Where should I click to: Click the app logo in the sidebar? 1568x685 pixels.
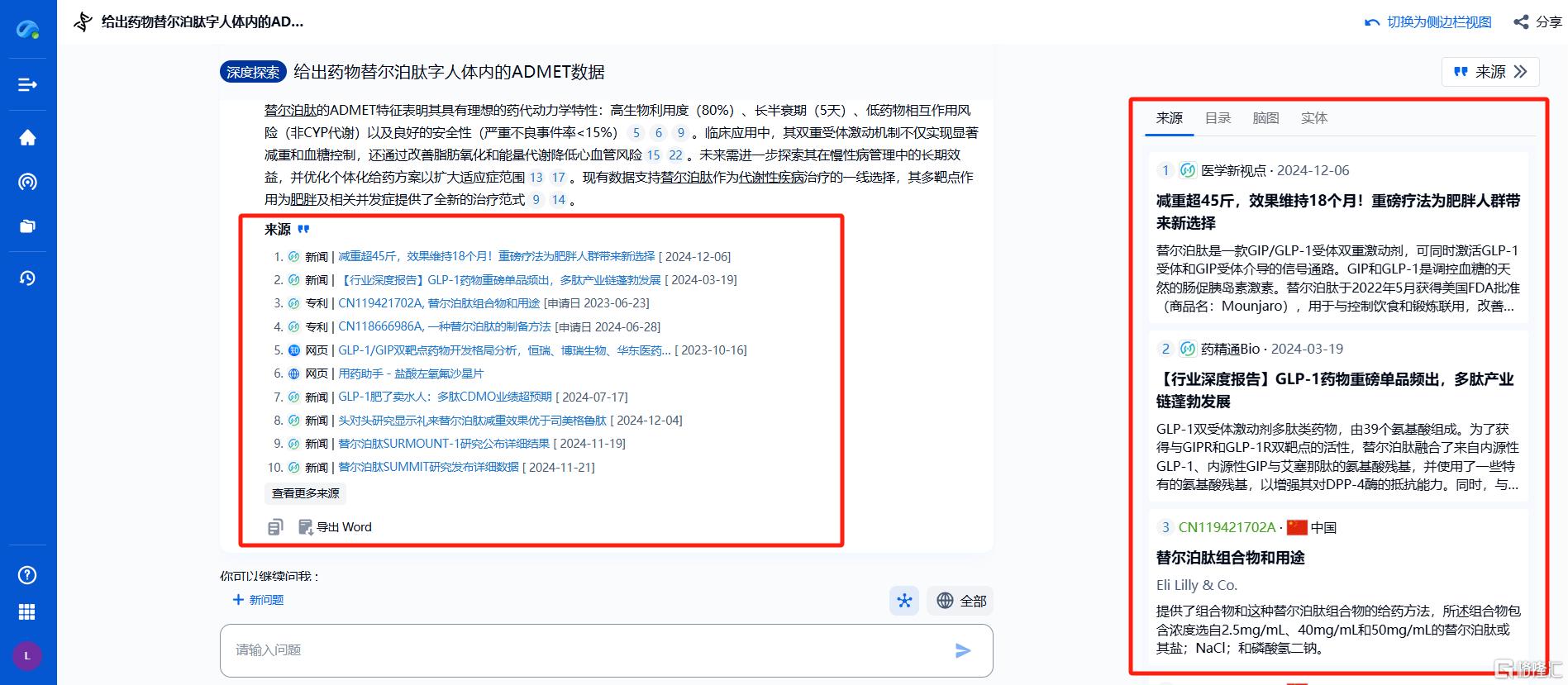(28, 30)
